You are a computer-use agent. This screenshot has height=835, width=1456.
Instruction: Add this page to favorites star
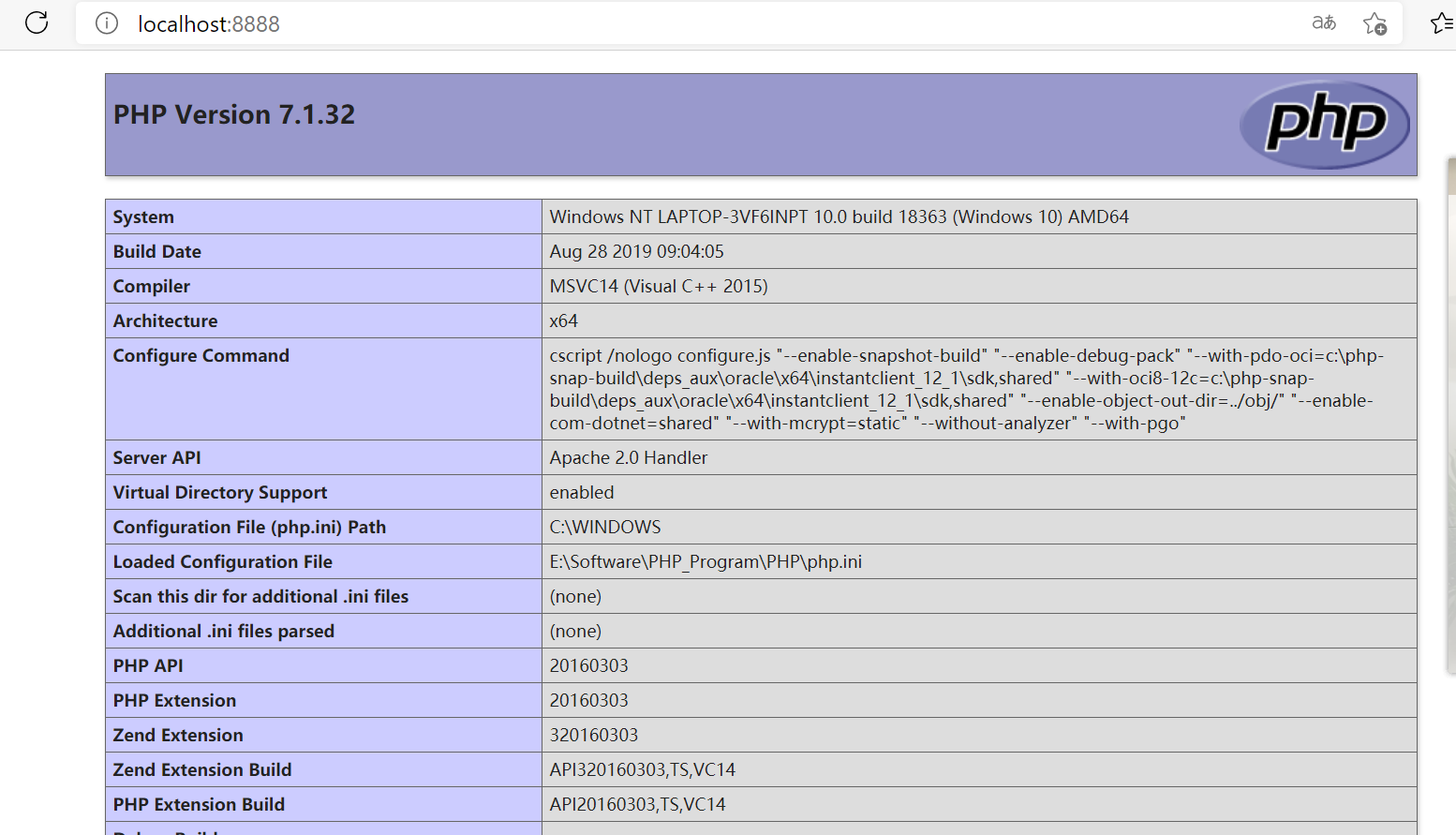(1374, 23)
